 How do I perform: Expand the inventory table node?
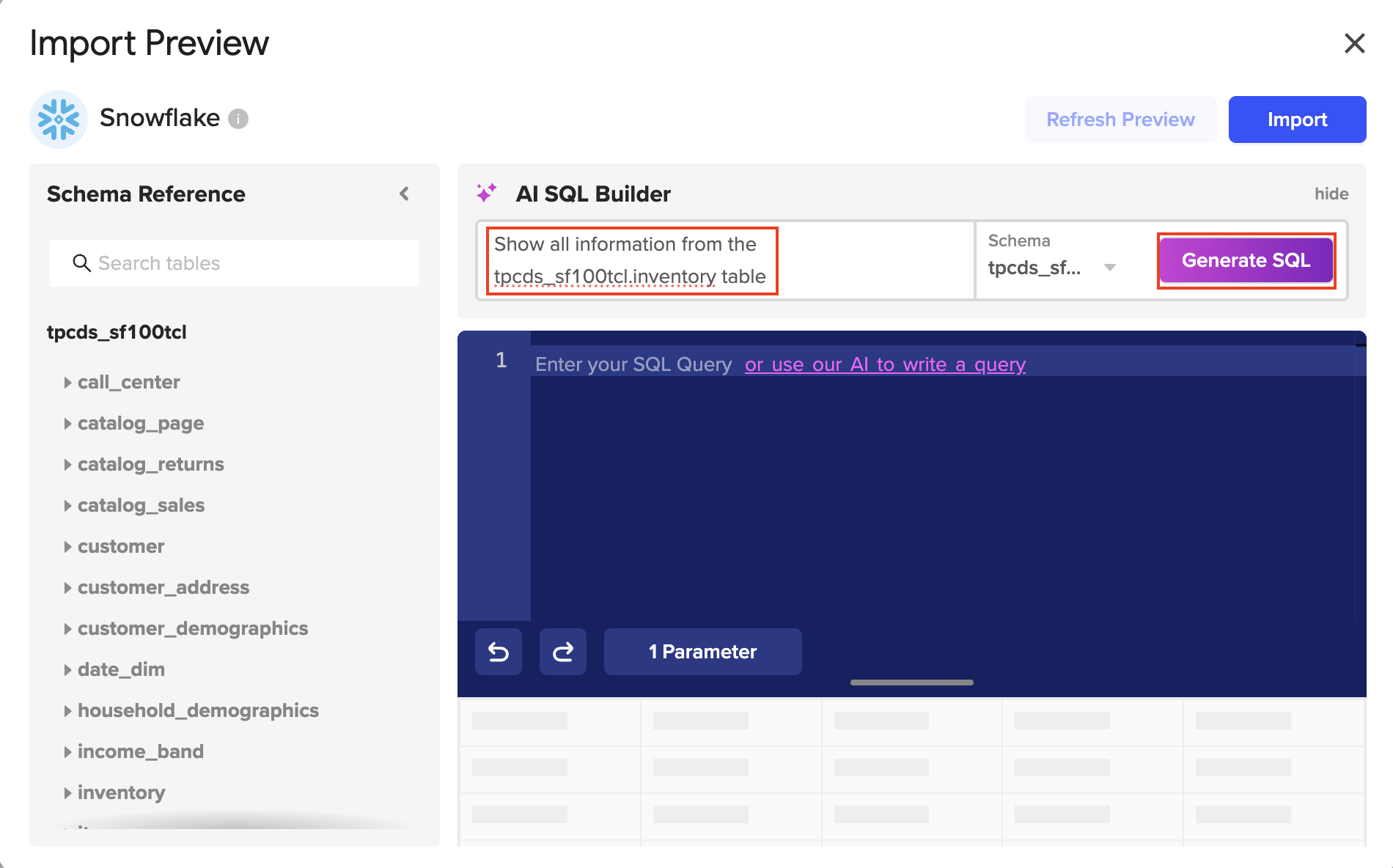pos(67,793)
